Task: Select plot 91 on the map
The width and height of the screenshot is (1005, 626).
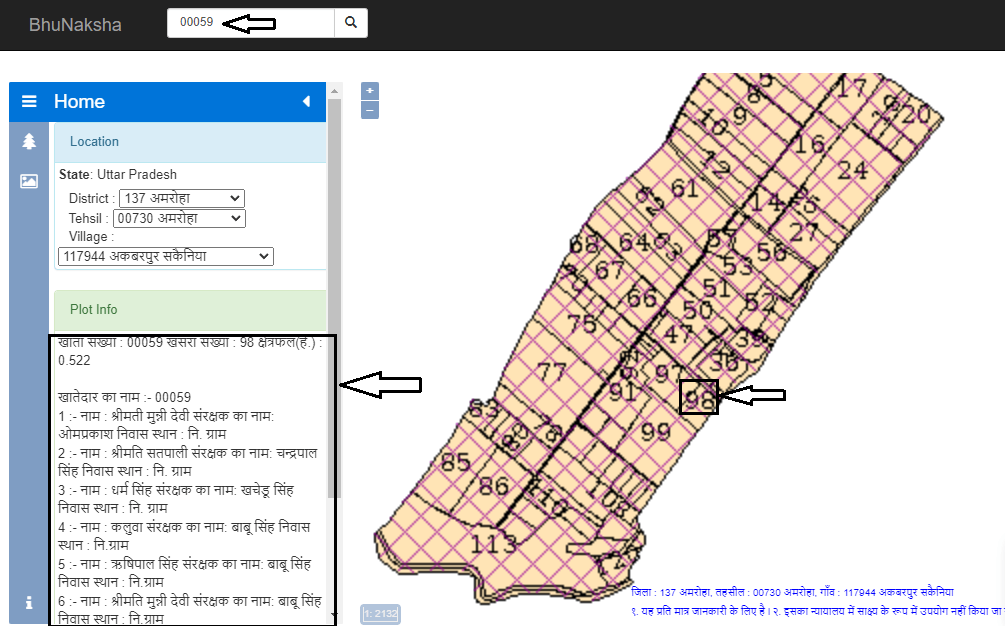Action: pyautogui.click(x=622, y=391)
